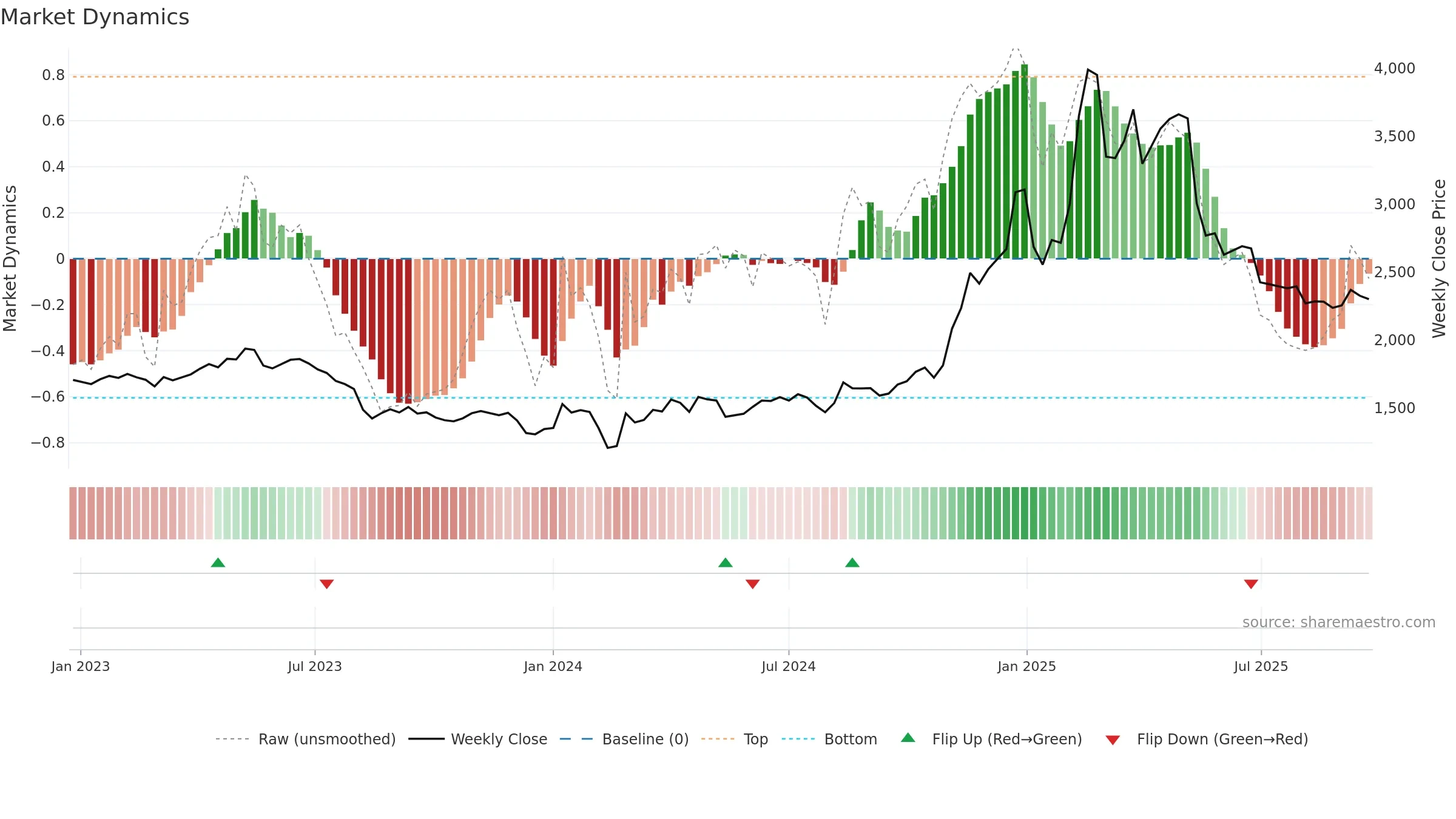The height and width of the screenshot is (819, 1456).
Task: Toggle the Flip Up (Red→Green) legend entry
Action: (991, 739)
